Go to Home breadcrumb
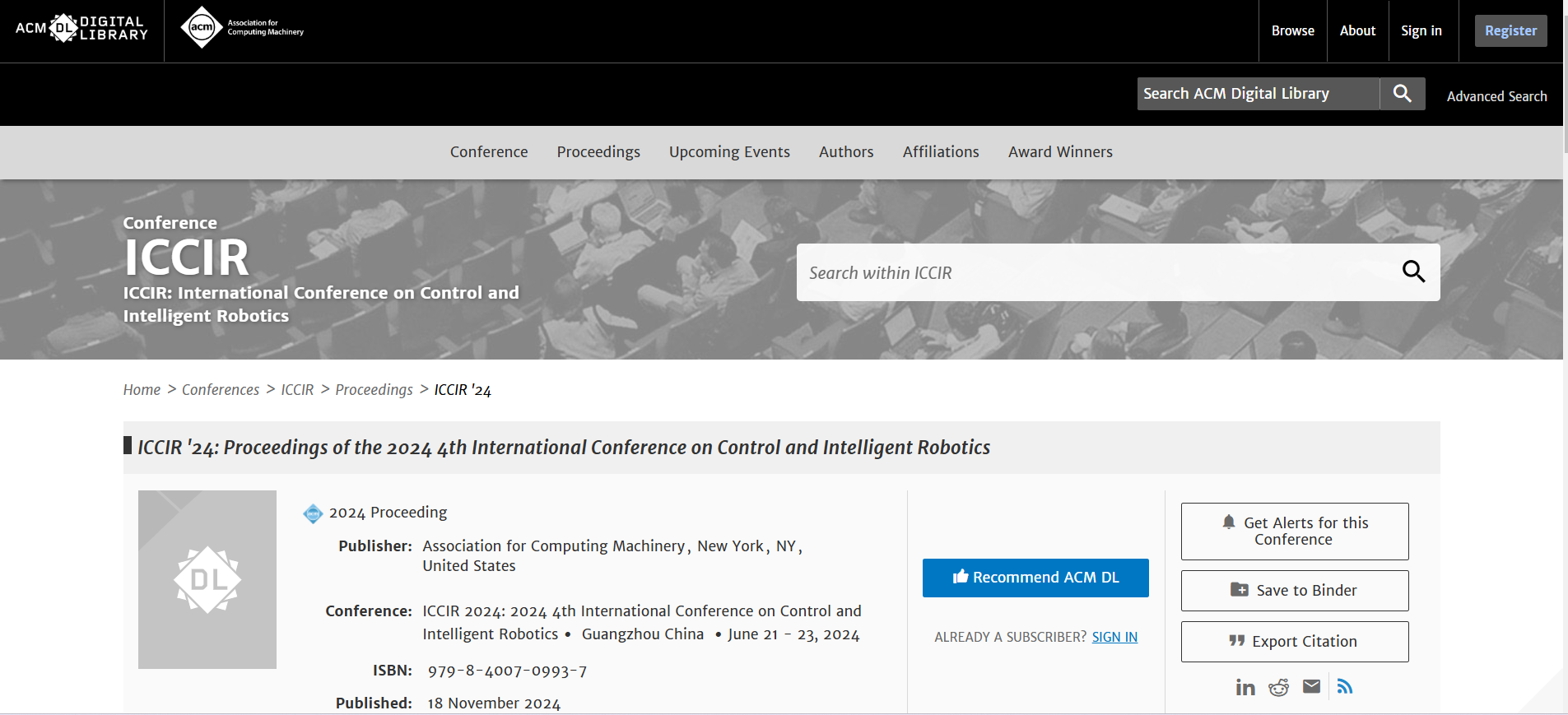The image size is (1568, 715). point(142,390)
